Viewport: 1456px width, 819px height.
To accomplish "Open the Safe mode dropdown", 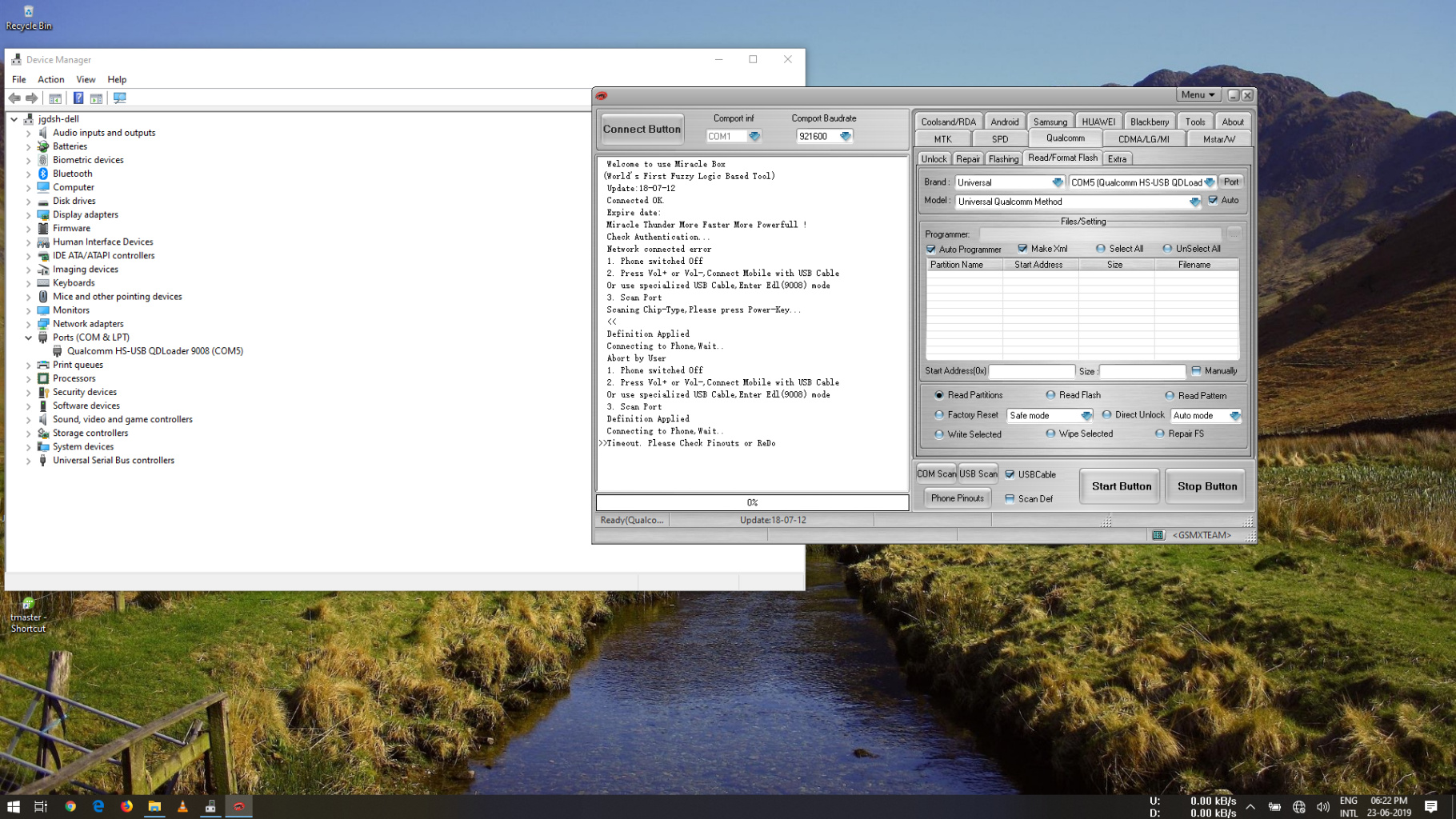I will (1086, 416).
